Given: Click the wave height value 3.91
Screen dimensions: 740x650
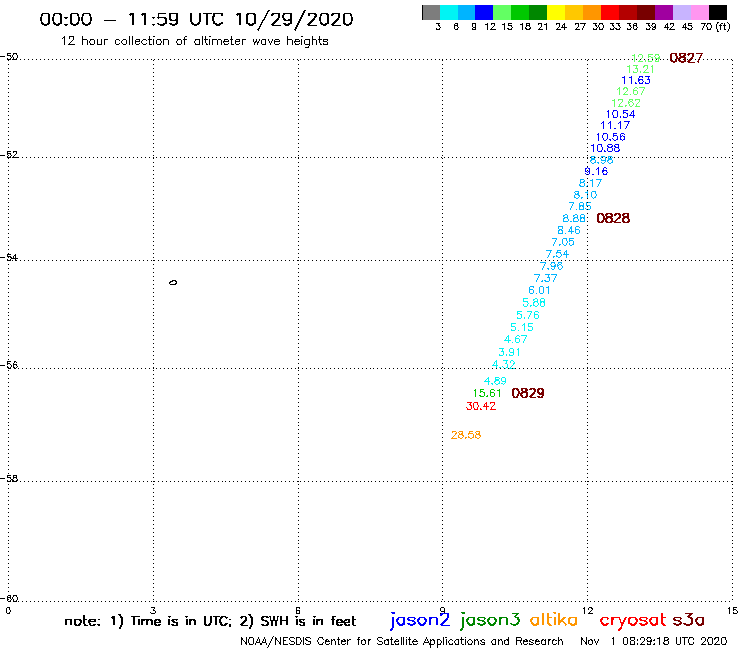Looking at the screenshot, I should point(509,352).
